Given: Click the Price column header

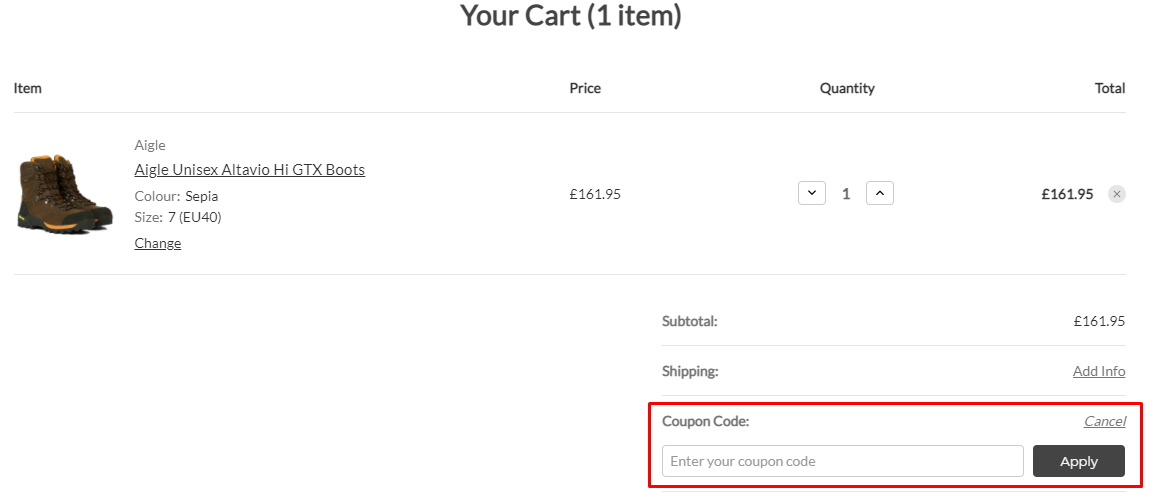Looking at the screenshot, I should point(585,88).
